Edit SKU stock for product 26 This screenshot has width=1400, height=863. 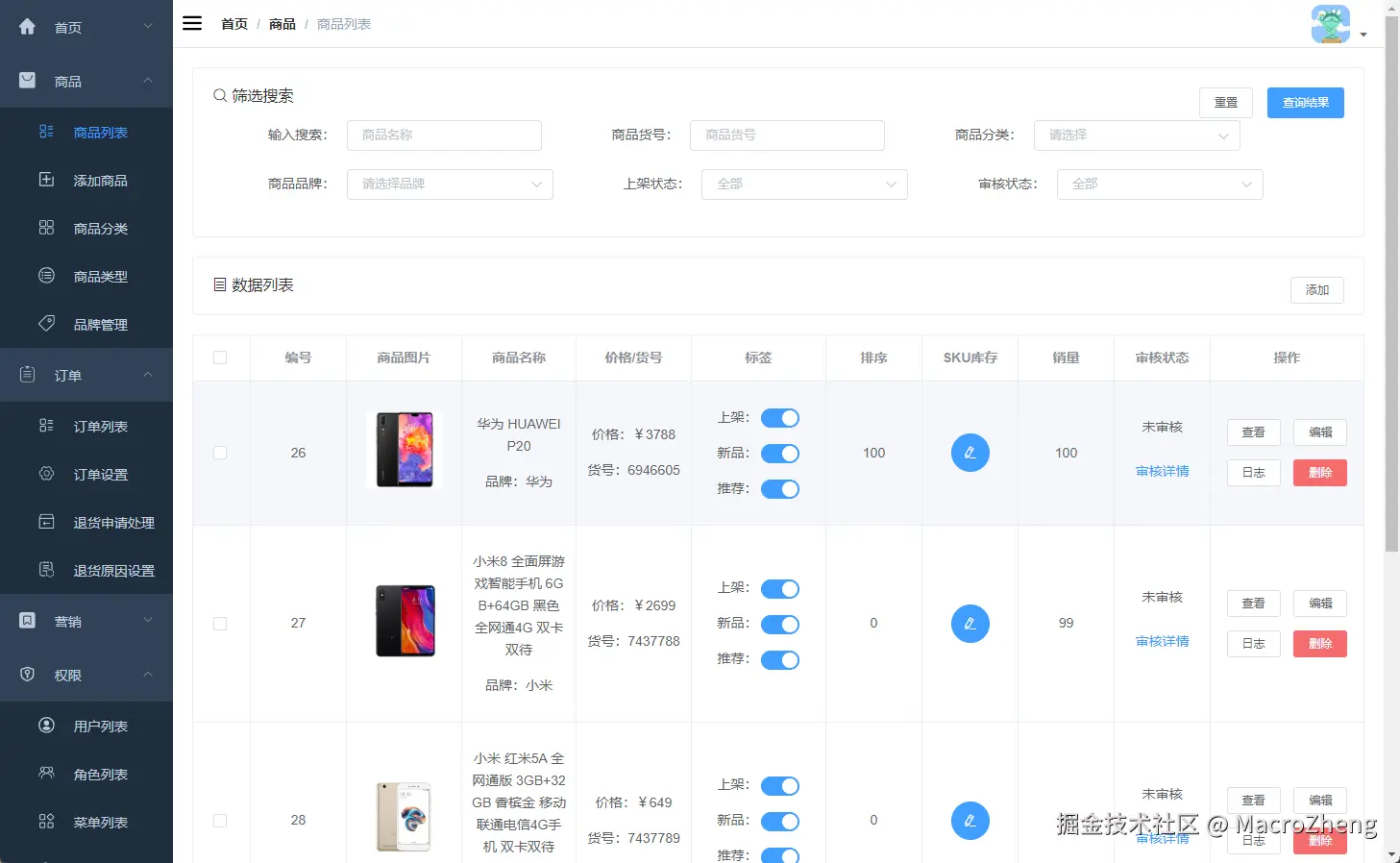970,453
